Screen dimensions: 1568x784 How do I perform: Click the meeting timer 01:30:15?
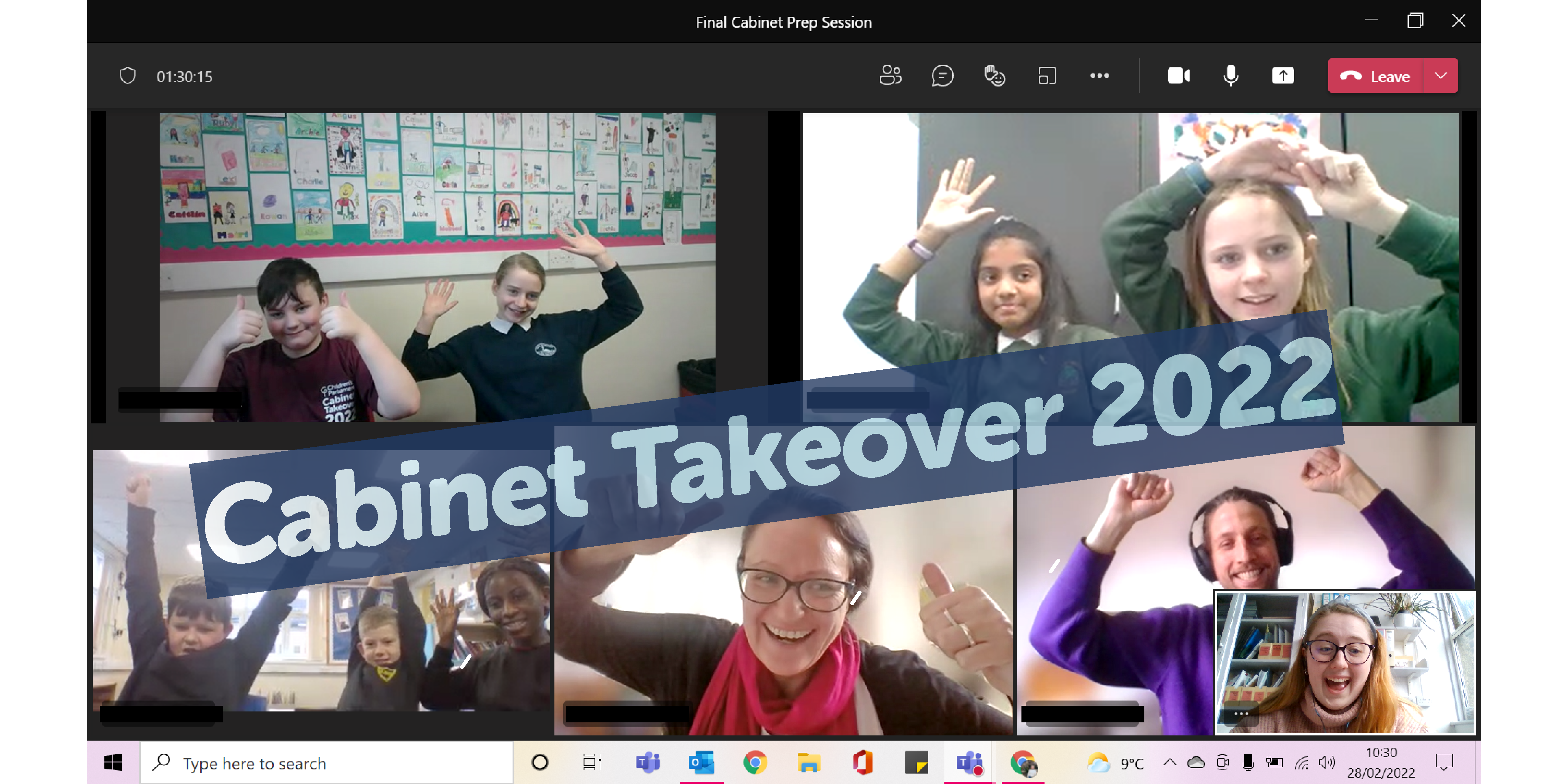click(x=185, y=77)
